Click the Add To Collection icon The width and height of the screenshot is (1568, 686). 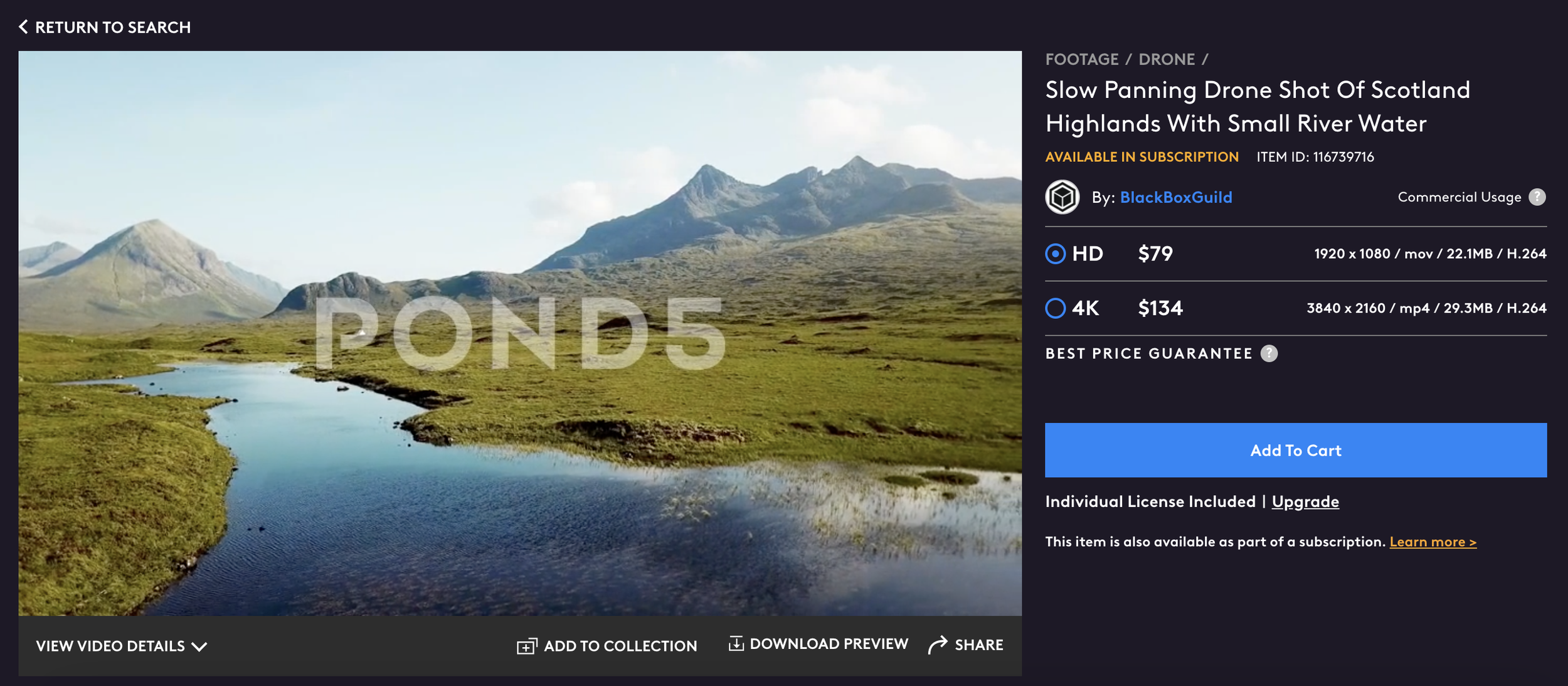[526, 645]
